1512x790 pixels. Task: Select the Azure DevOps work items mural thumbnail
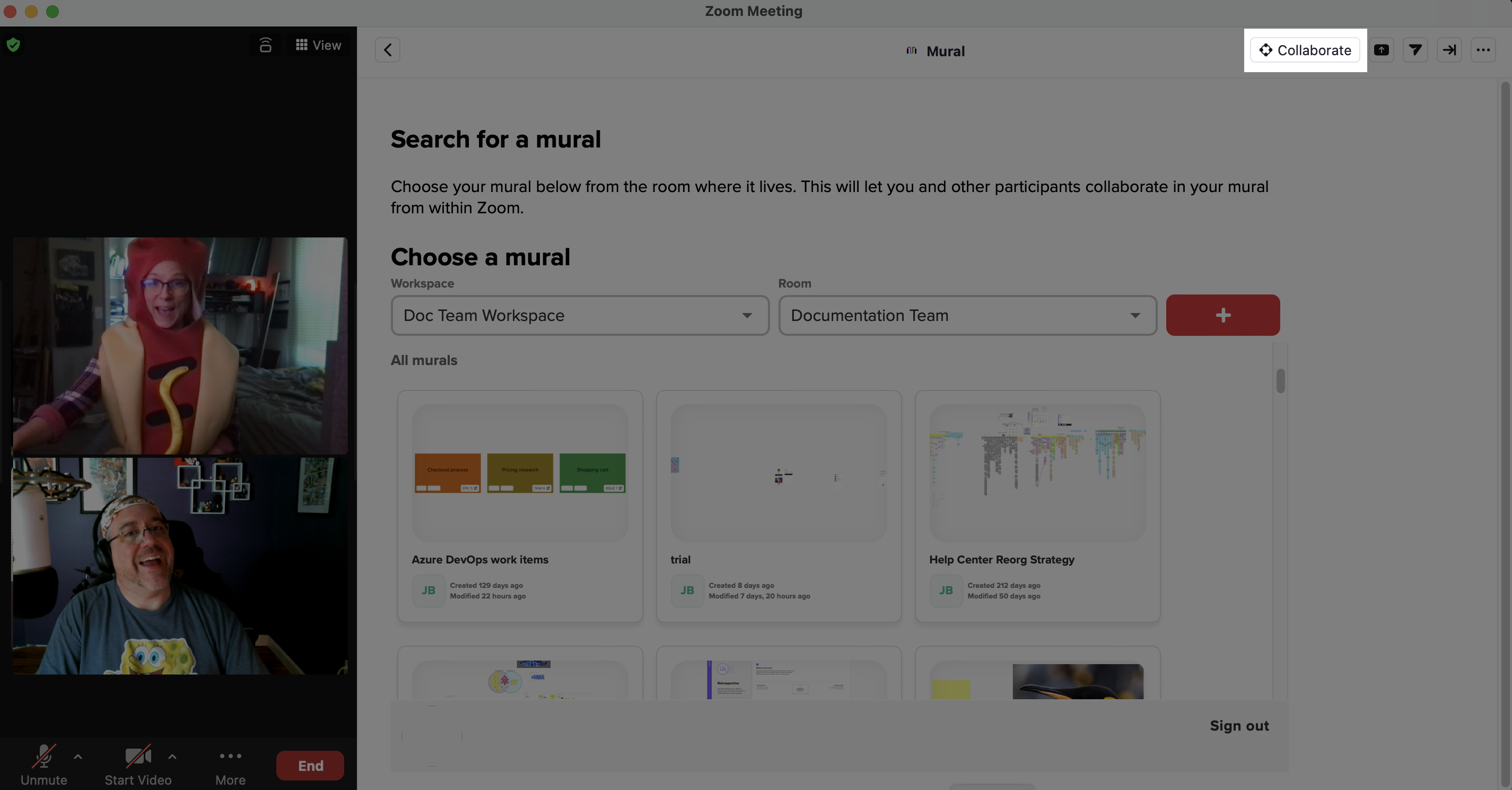pos(519,473)
